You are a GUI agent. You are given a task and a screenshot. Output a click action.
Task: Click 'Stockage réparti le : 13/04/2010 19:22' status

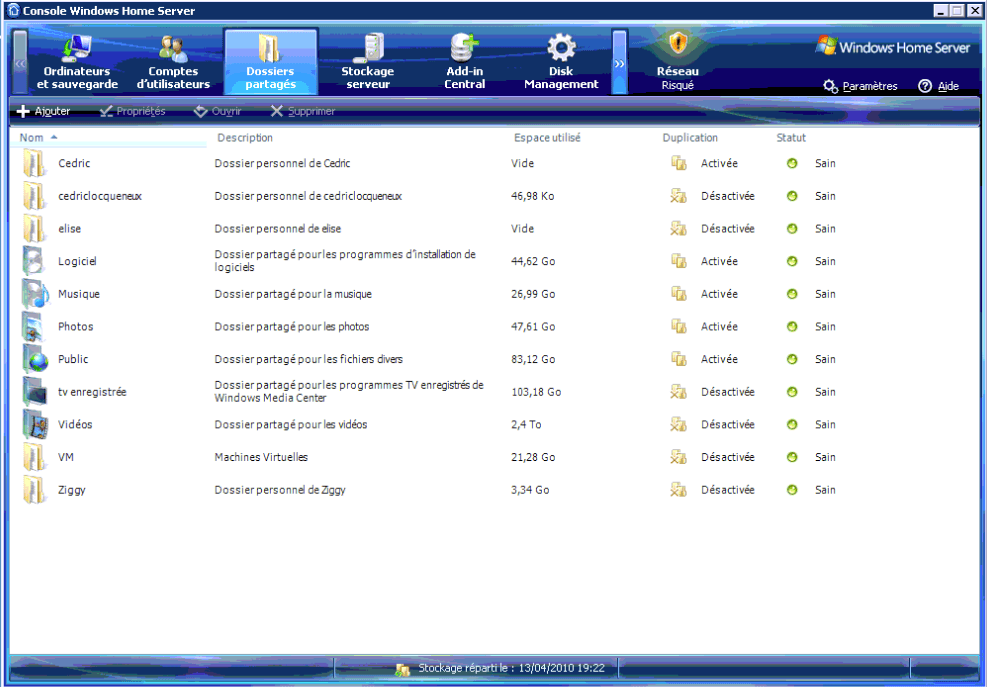[x=512, y=668]
